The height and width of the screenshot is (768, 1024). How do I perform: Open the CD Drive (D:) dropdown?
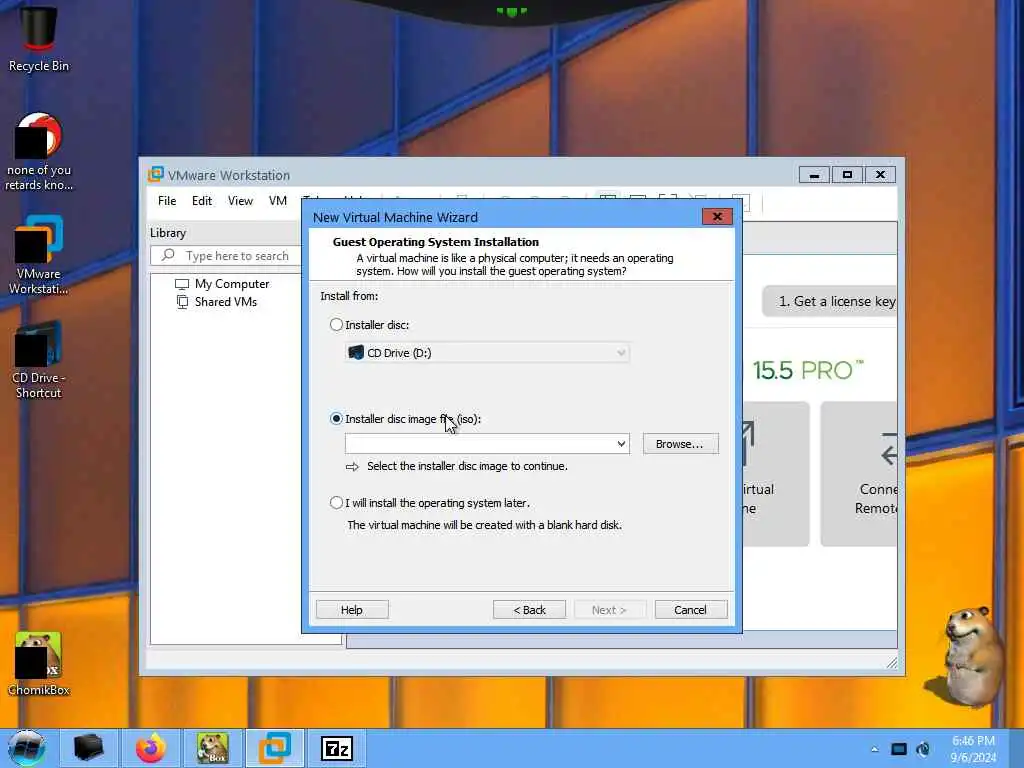click(x=487, y=353)
